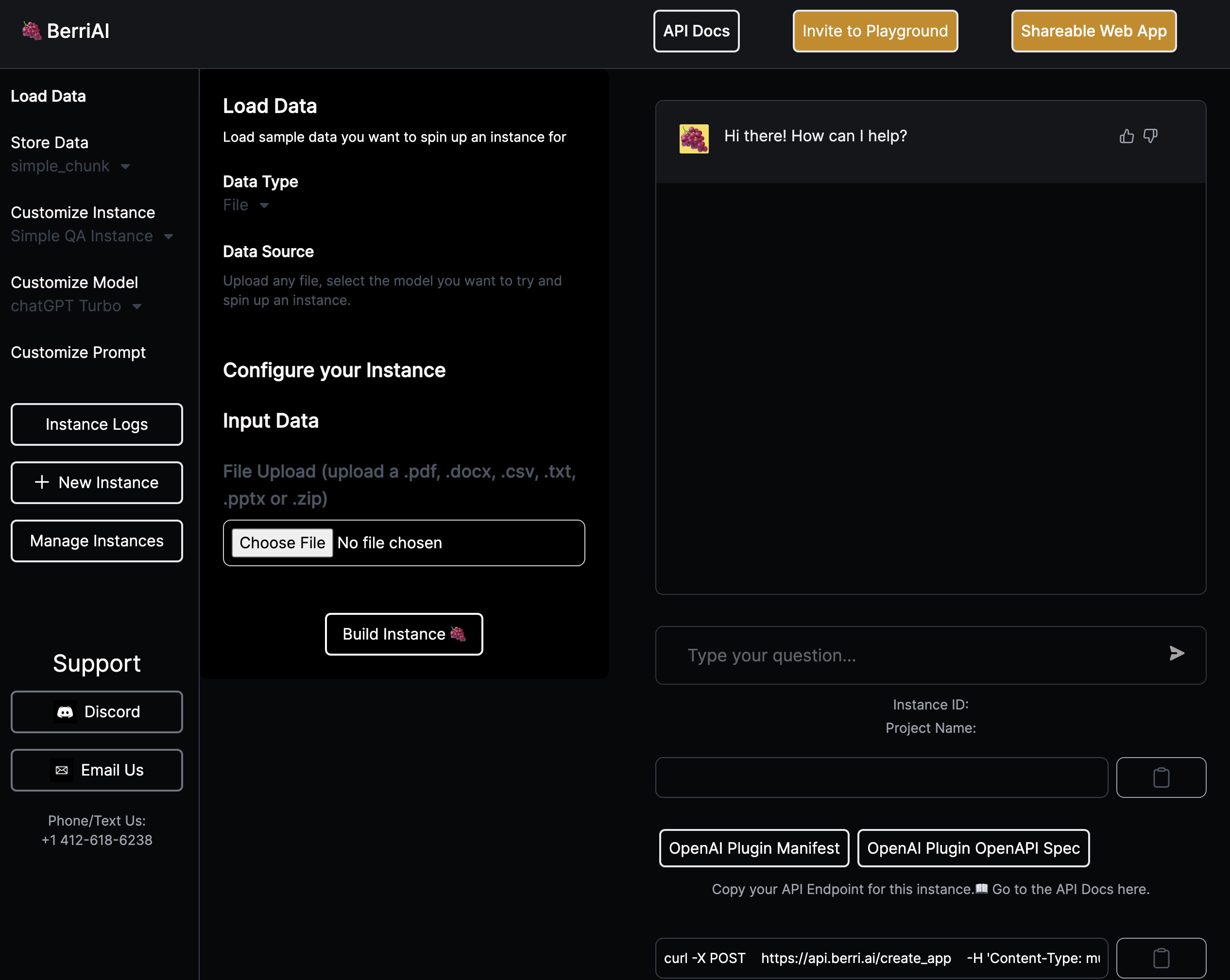The image size is (1230, 980).
Task: Select Load Data in sidebar
Action: 49,96
